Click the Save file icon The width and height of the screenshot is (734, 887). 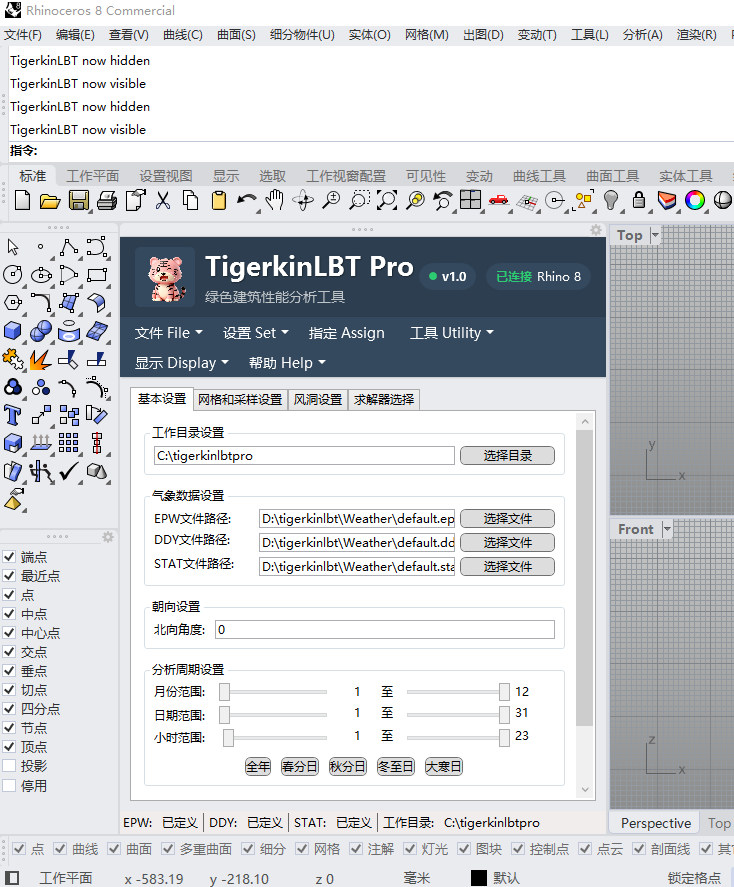[x=79, y=200]
